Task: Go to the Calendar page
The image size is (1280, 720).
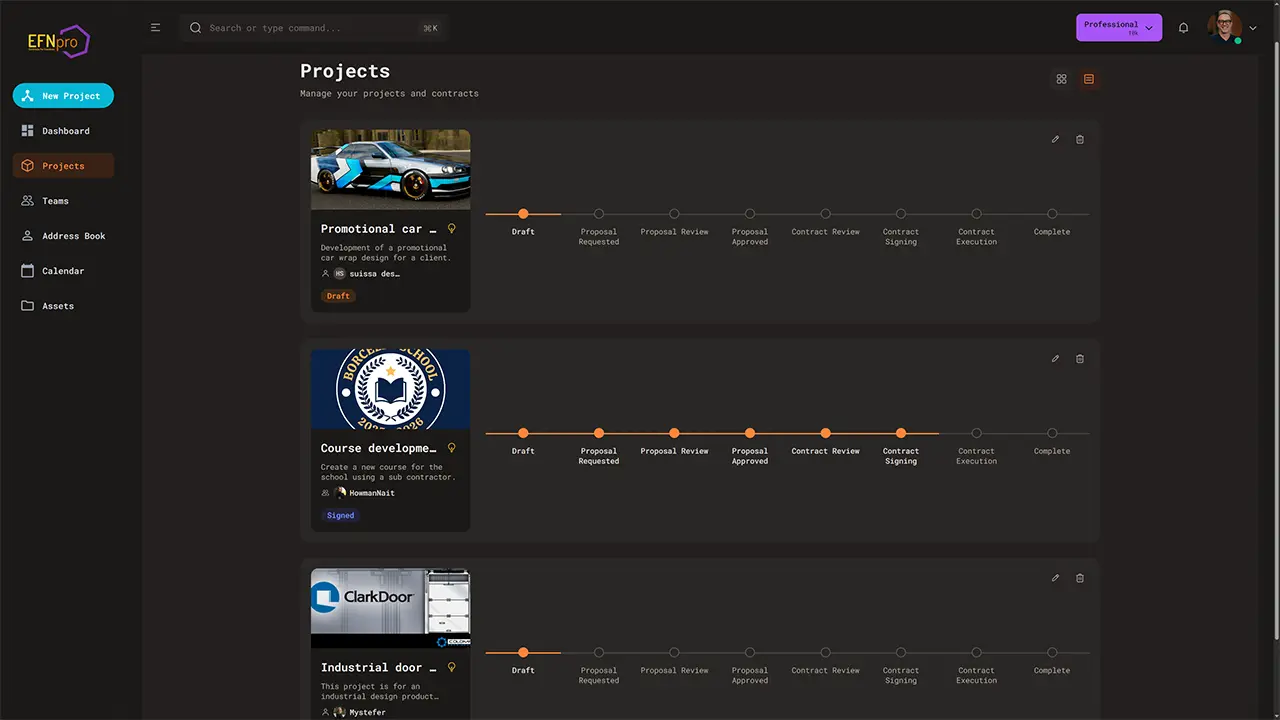Action: click(x=62, y=271)
